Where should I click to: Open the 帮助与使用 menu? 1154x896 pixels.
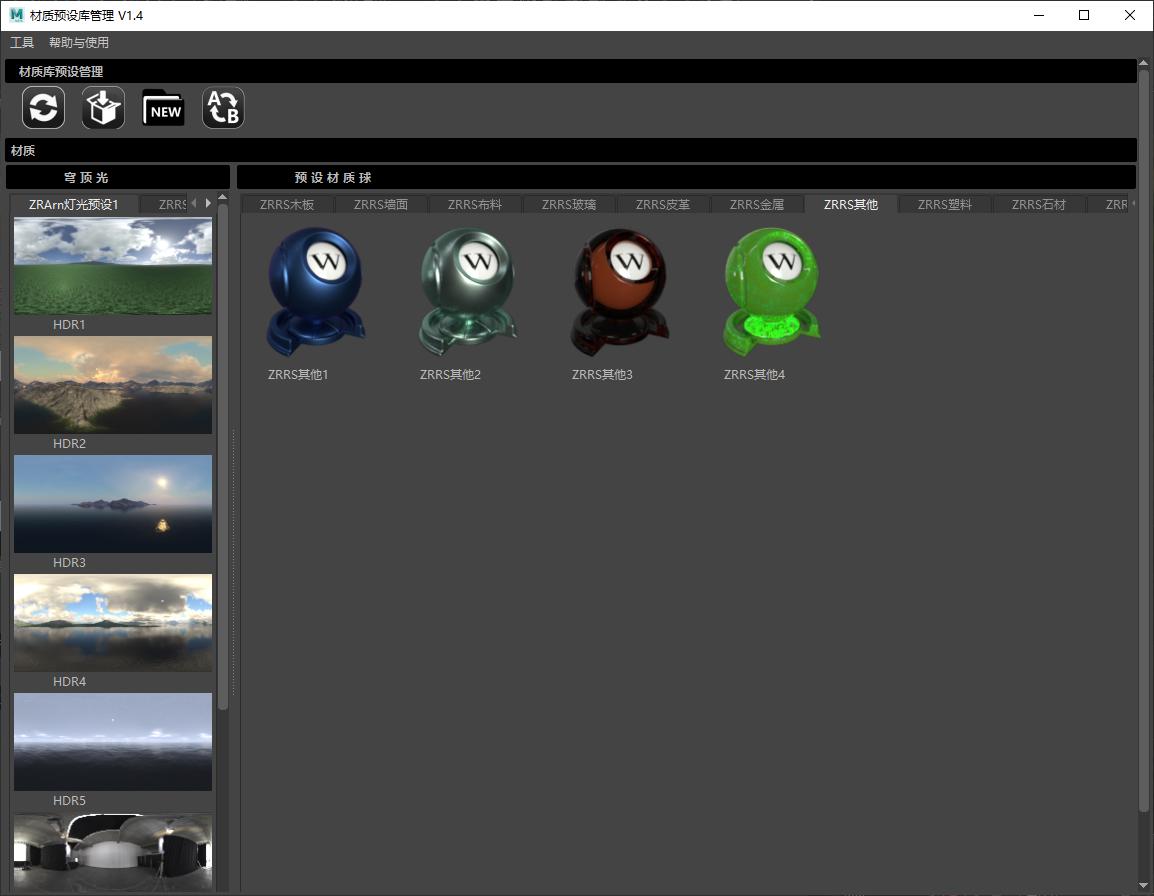click(x=79, y=43)
